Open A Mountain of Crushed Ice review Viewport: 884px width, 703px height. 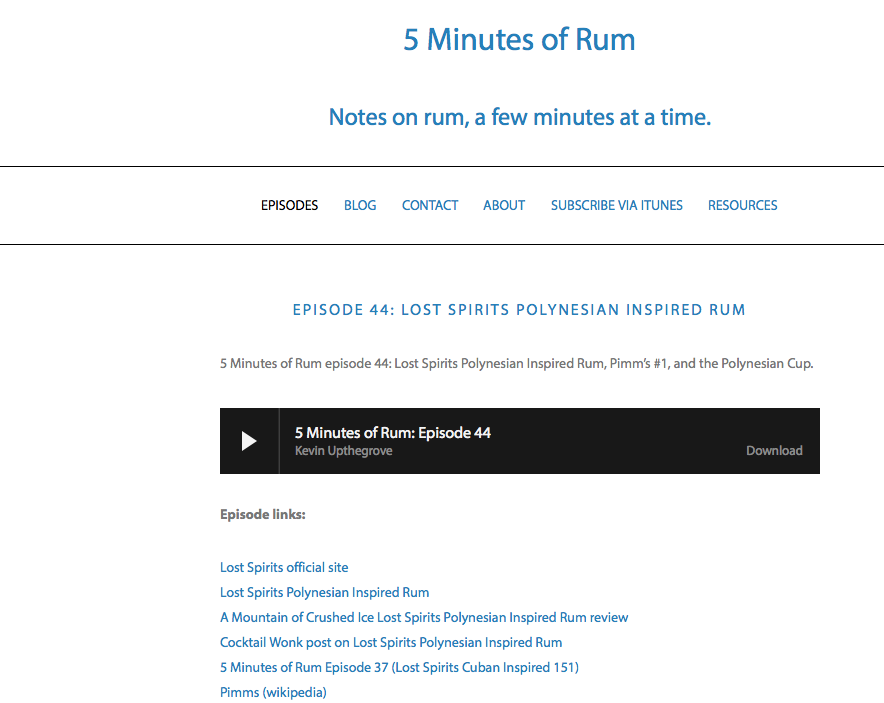[x=424, y=617]
